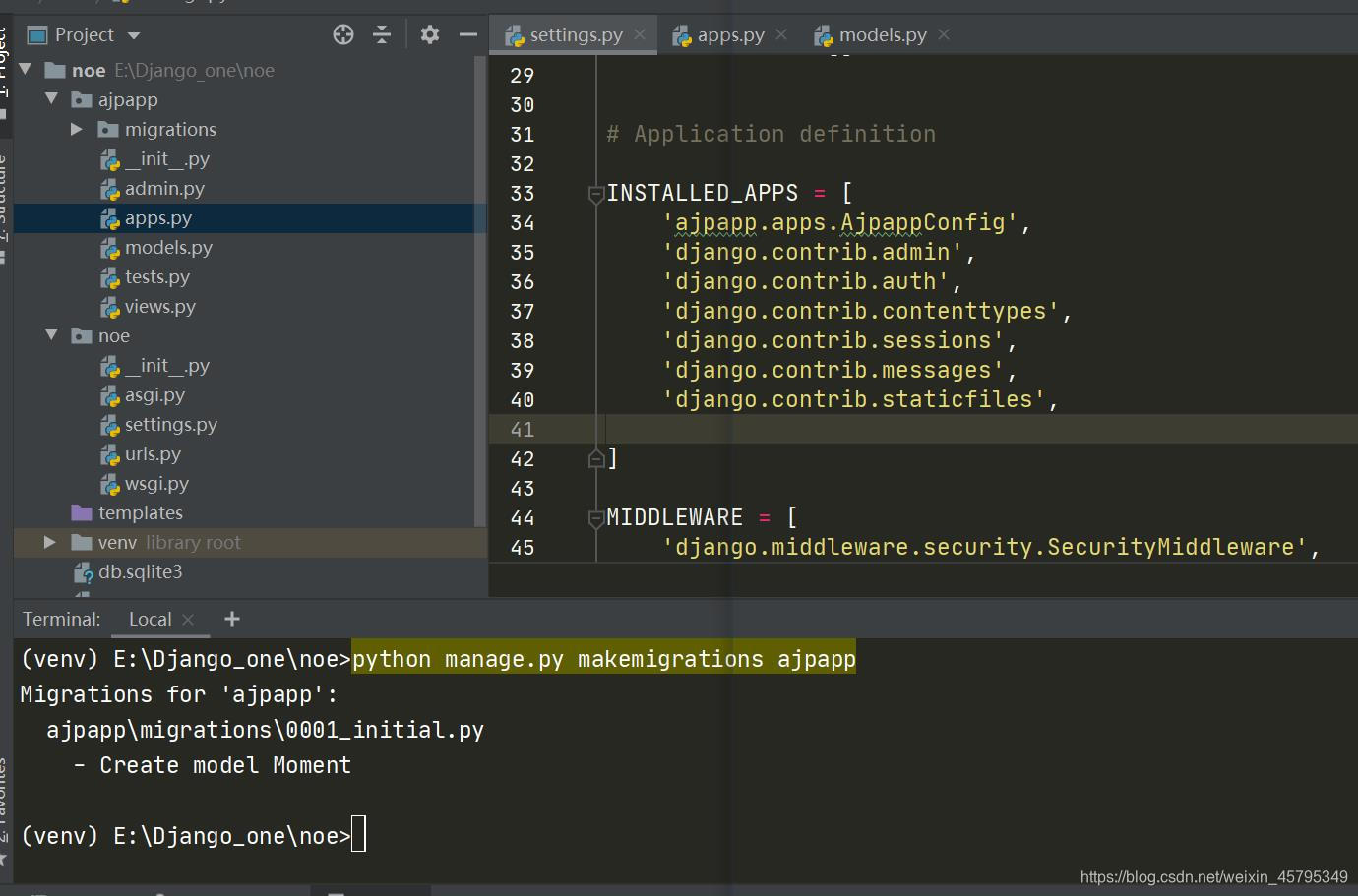Open wsgi.py from project tree
The image size is (1358, 896).
coord(156,483)
